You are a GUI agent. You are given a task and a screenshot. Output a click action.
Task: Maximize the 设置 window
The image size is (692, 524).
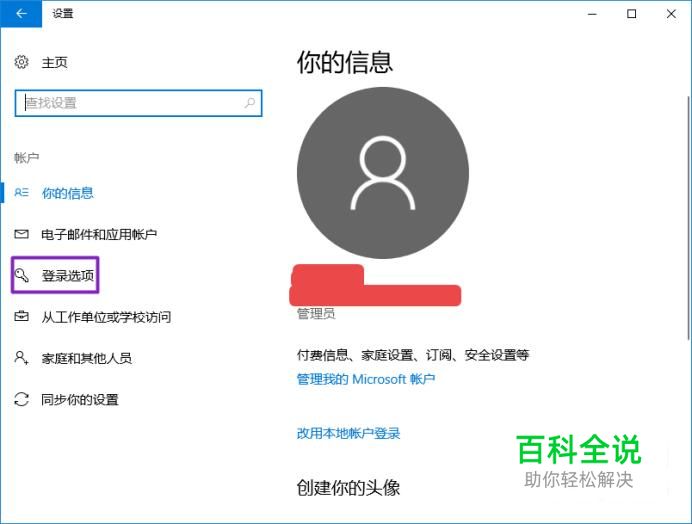click(x=632, y=14)
